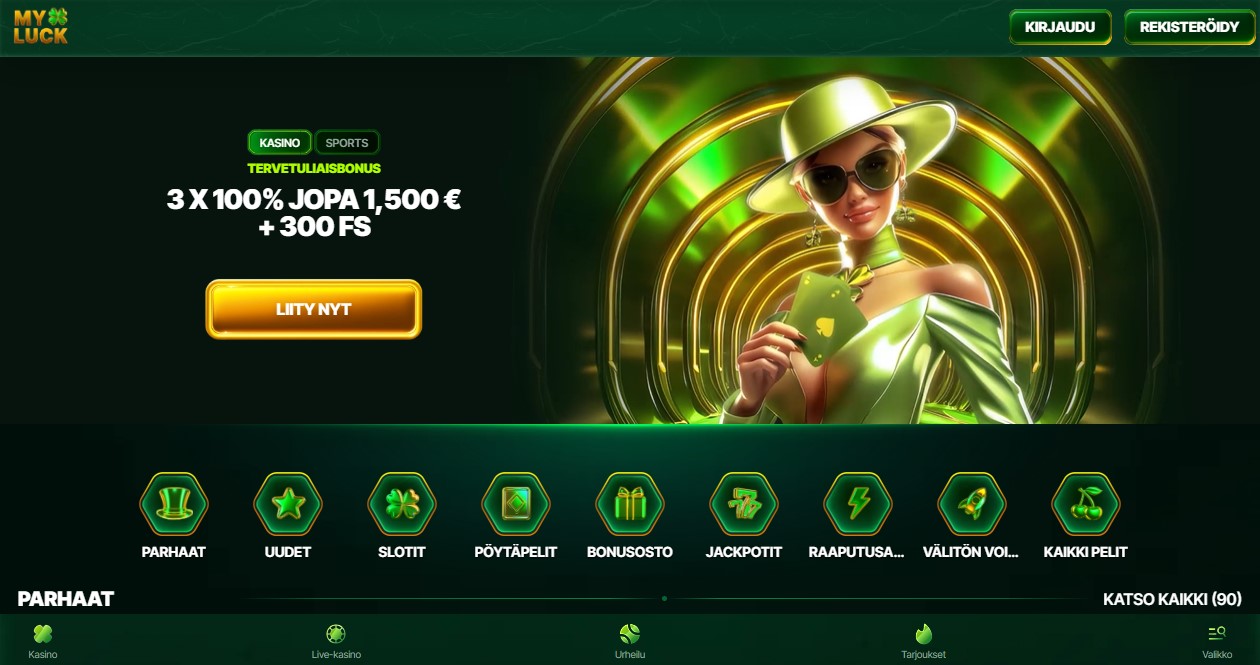
Task: Open the Valikko menu in bottom bar
Action: click(x=1217, y=641)
